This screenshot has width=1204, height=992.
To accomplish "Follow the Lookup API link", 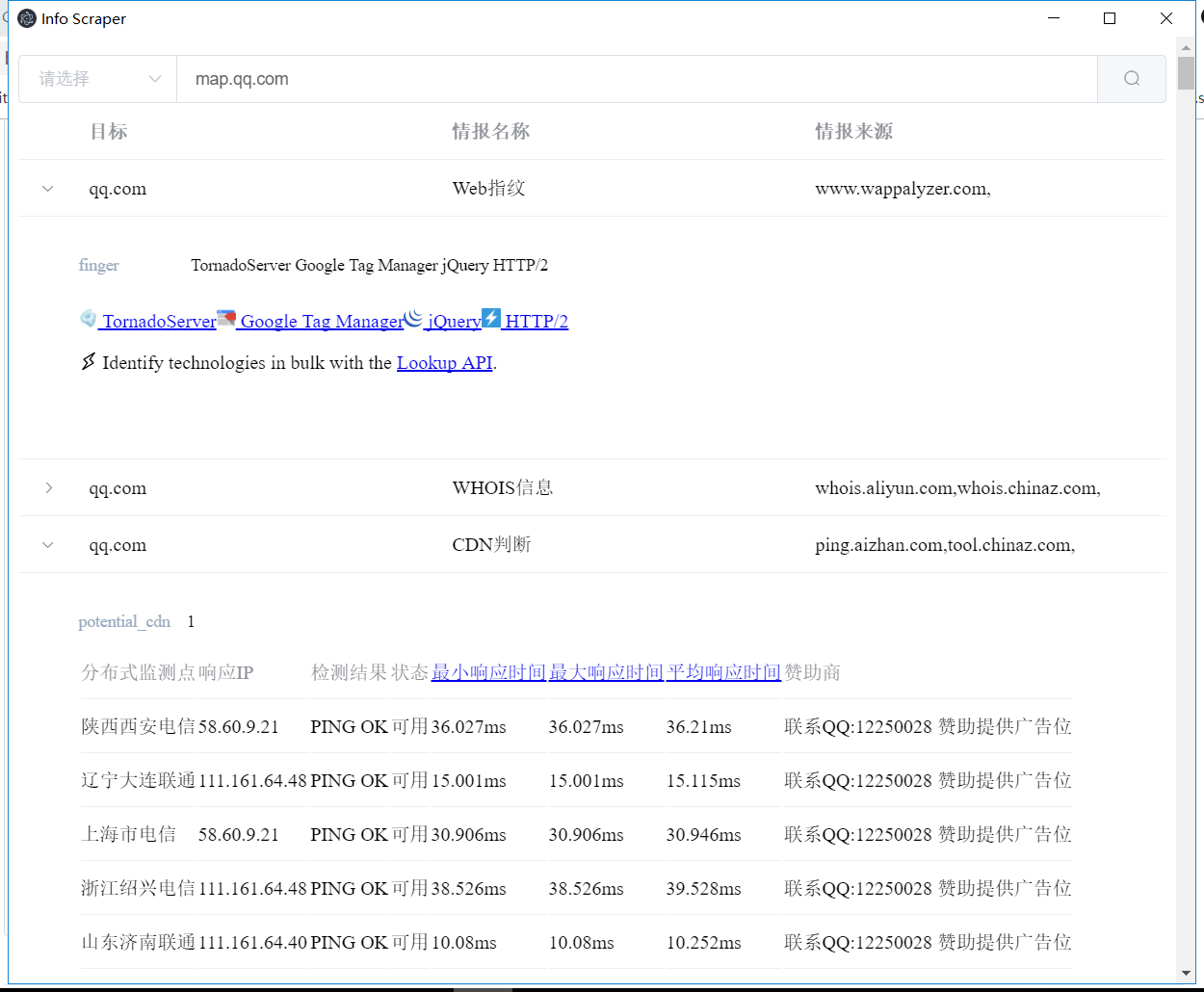I will tap(445, 363).
